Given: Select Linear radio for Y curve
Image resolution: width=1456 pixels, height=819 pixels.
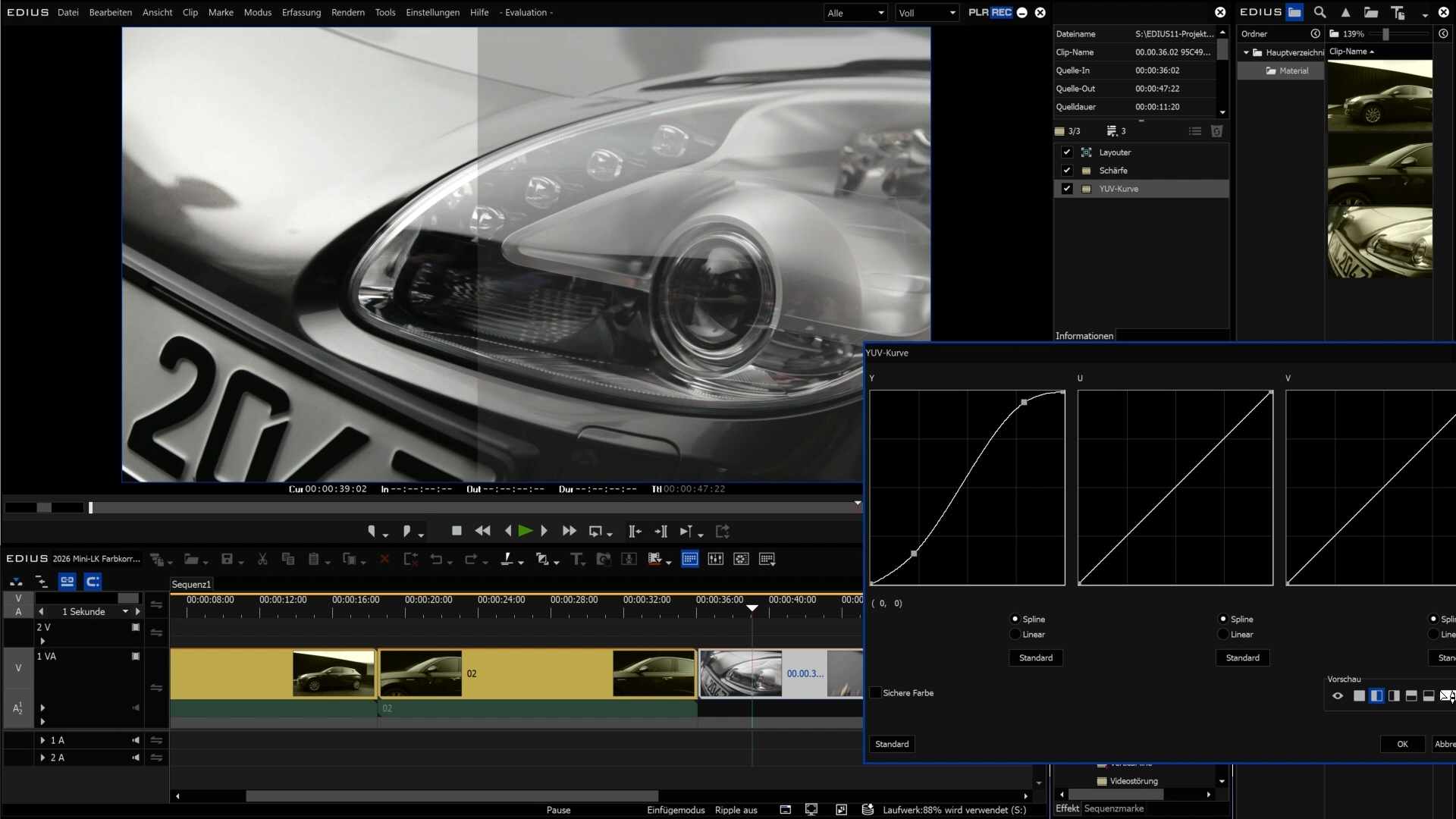Looking at the screenshot, I should 1015,635.
